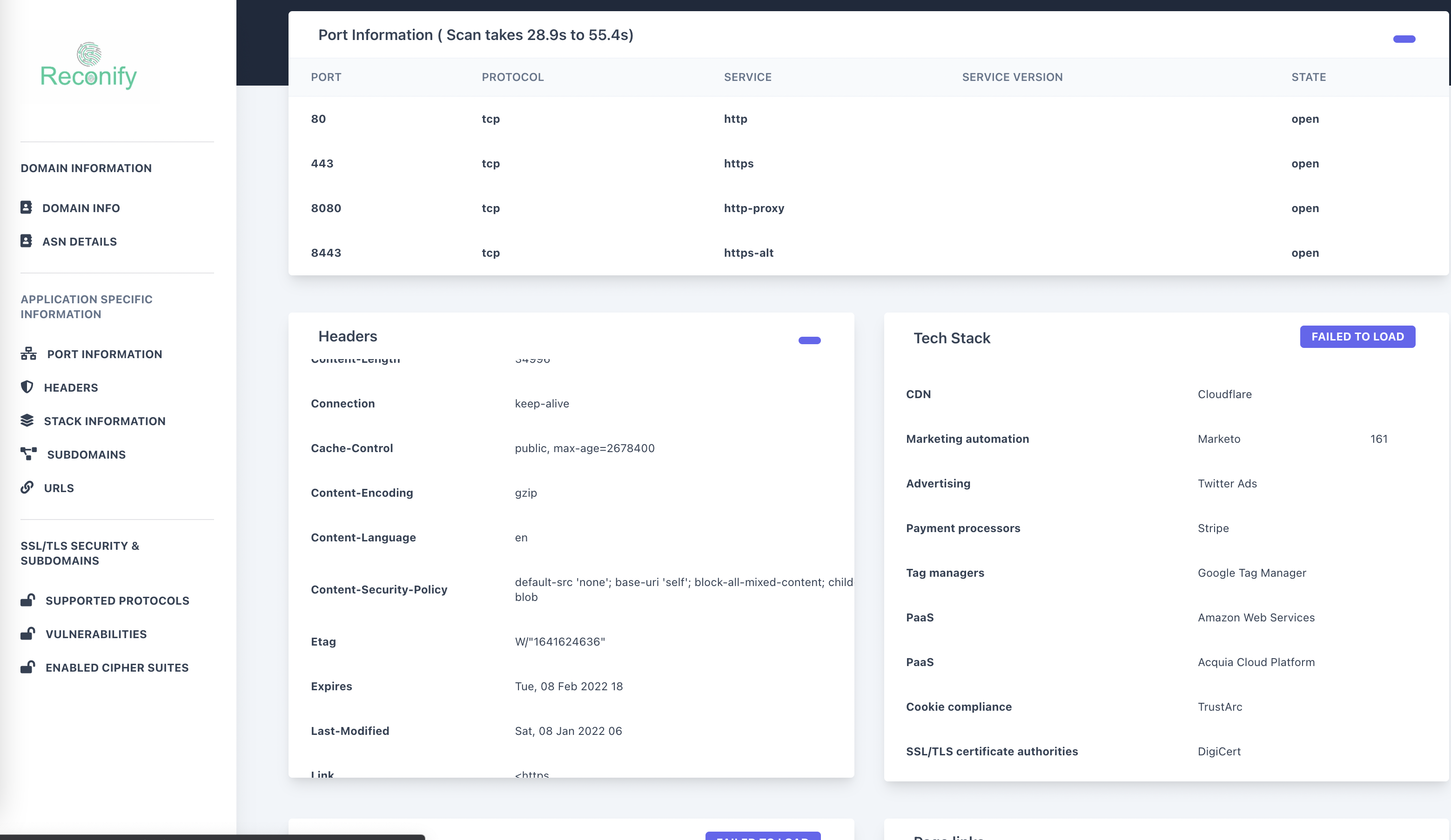Click the URLs chain-link icon
Viewport: 1451px width, 840px height.
tap(27, 487)
